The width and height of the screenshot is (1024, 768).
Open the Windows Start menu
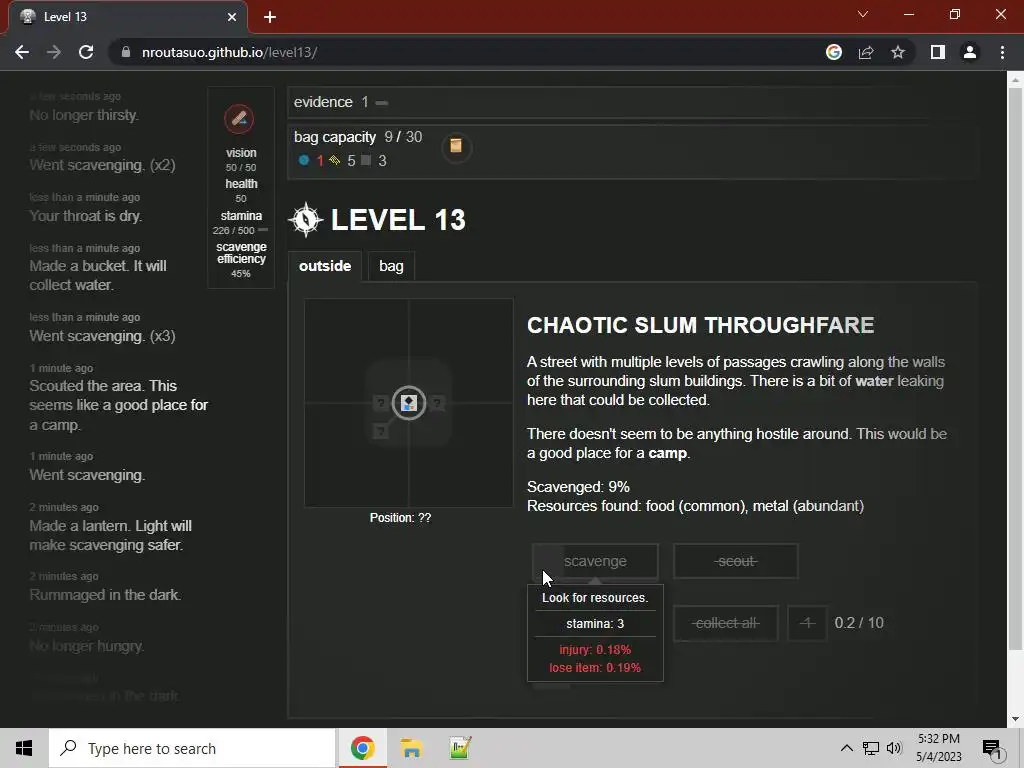tap(24, 748)
